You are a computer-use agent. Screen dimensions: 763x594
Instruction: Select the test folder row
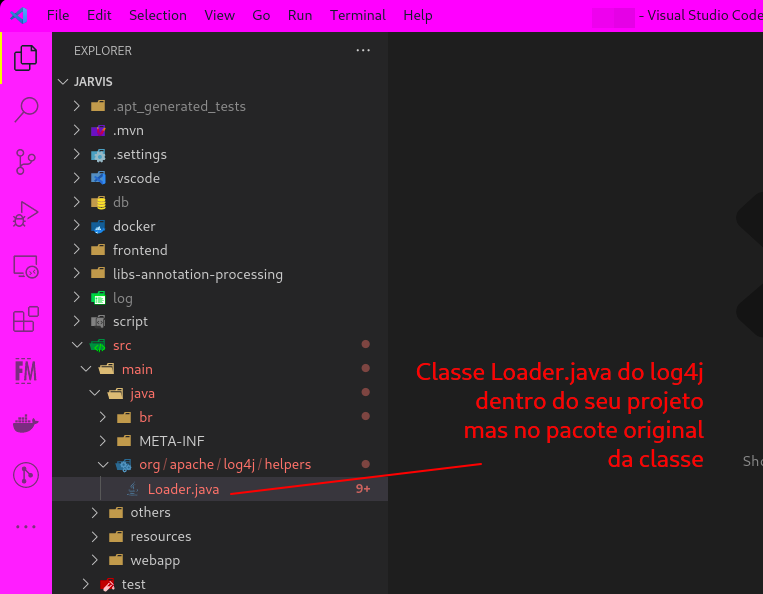(x=220, y=584)
